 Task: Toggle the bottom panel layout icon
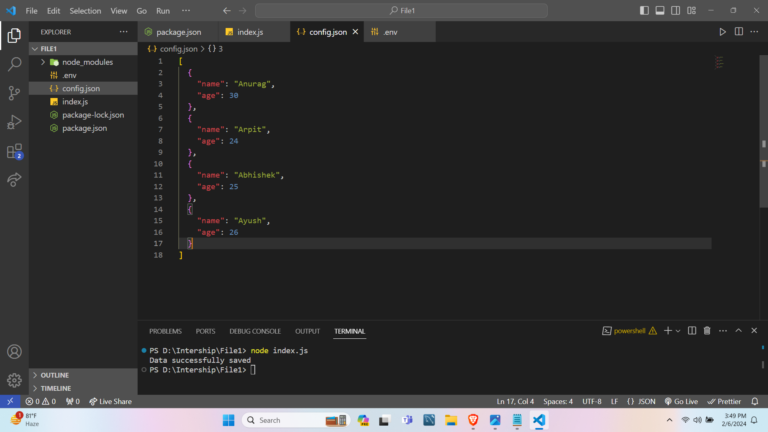[660, 10]
